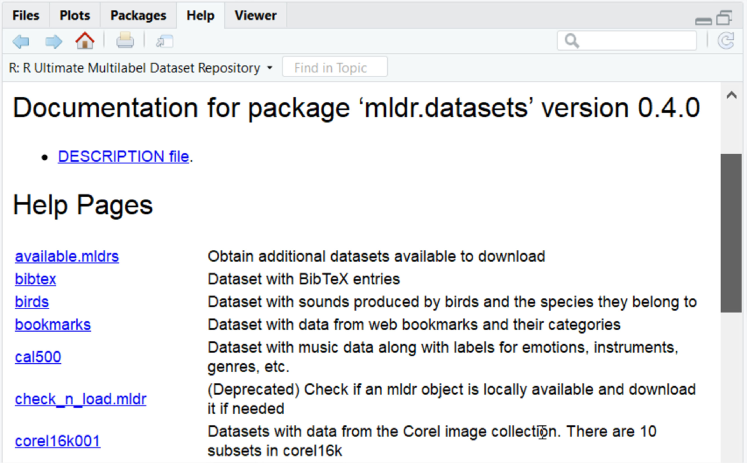Open the bibtex dataset help link
Screen dimensions: 747x463
[x=35, y=279]
